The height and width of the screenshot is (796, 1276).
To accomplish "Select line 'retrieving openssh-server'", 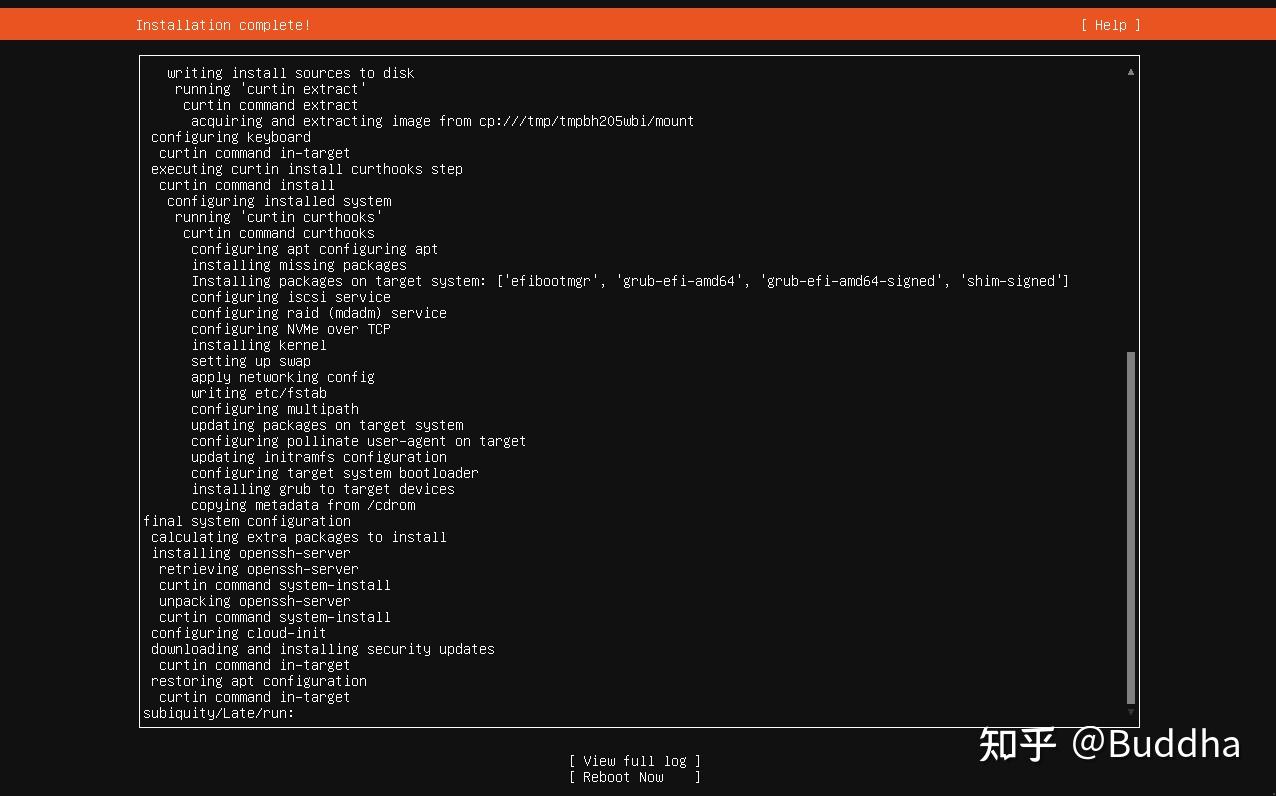I will pos(259,569).
